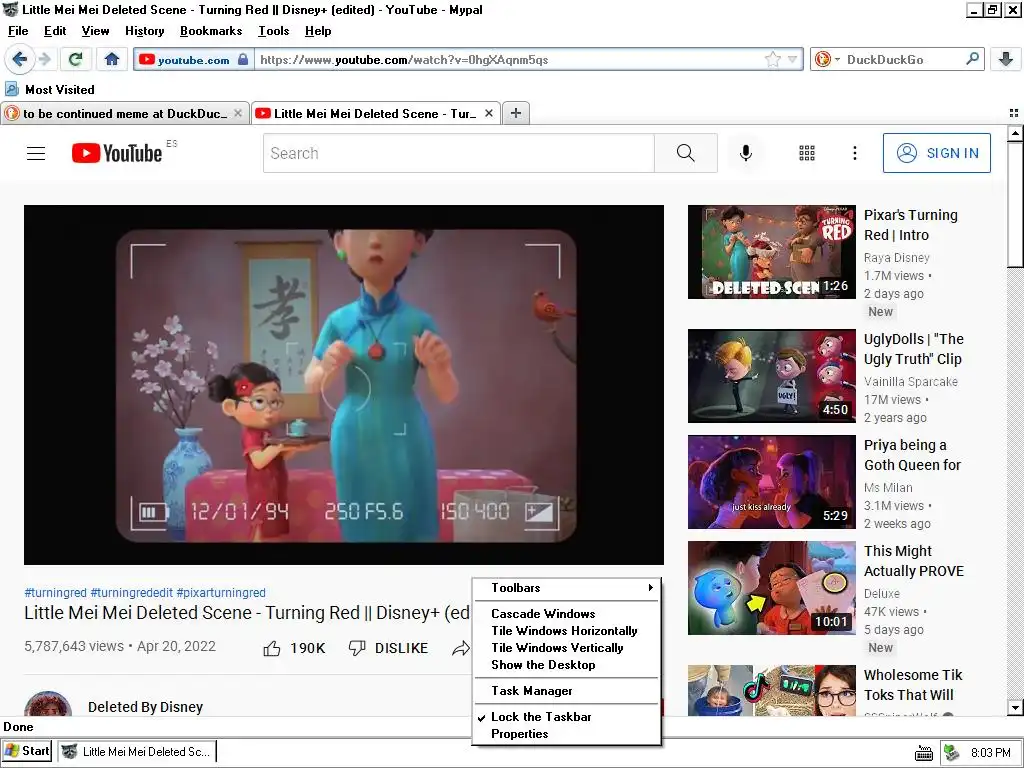The image size is (1024, 768).
Task: Click the YouTube Search input field
Action: tap(458, 153)
